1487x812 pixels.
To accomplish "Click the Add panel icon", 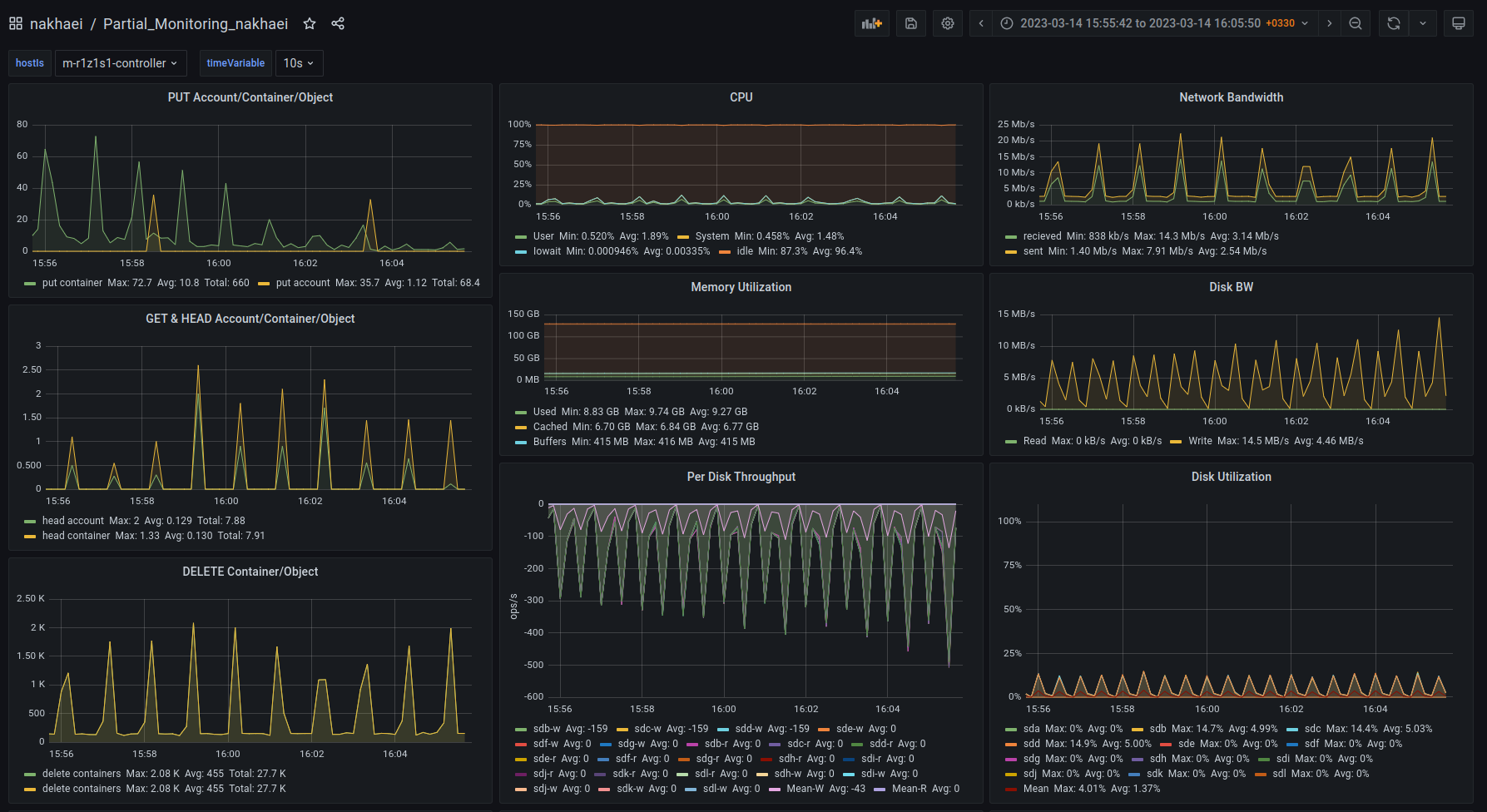I will tap(871, 23).
